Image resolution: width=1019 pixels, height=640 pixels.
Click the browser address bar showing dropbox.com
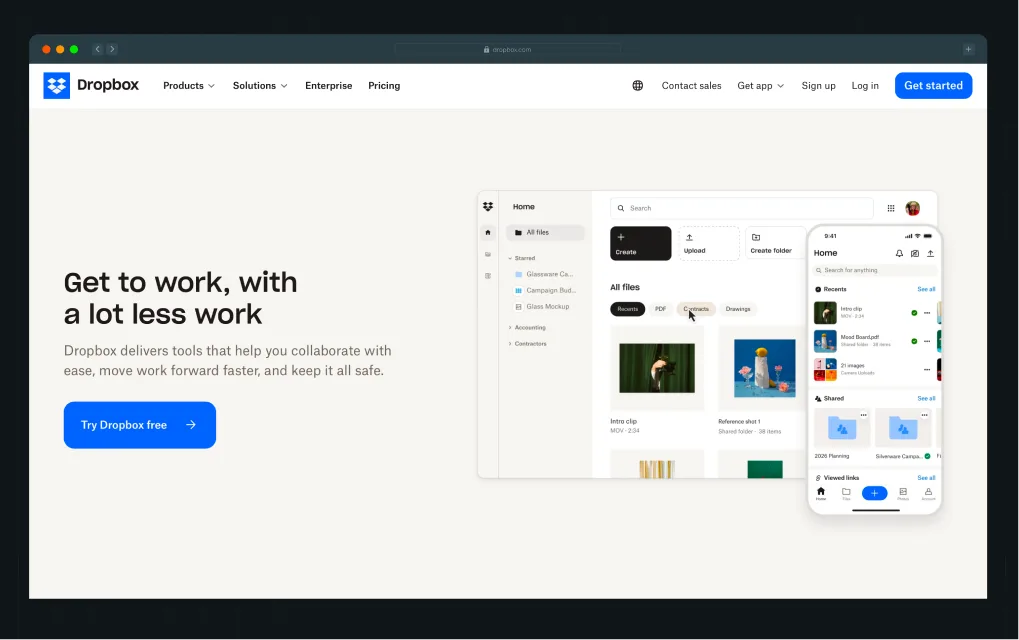click(507, 49)
